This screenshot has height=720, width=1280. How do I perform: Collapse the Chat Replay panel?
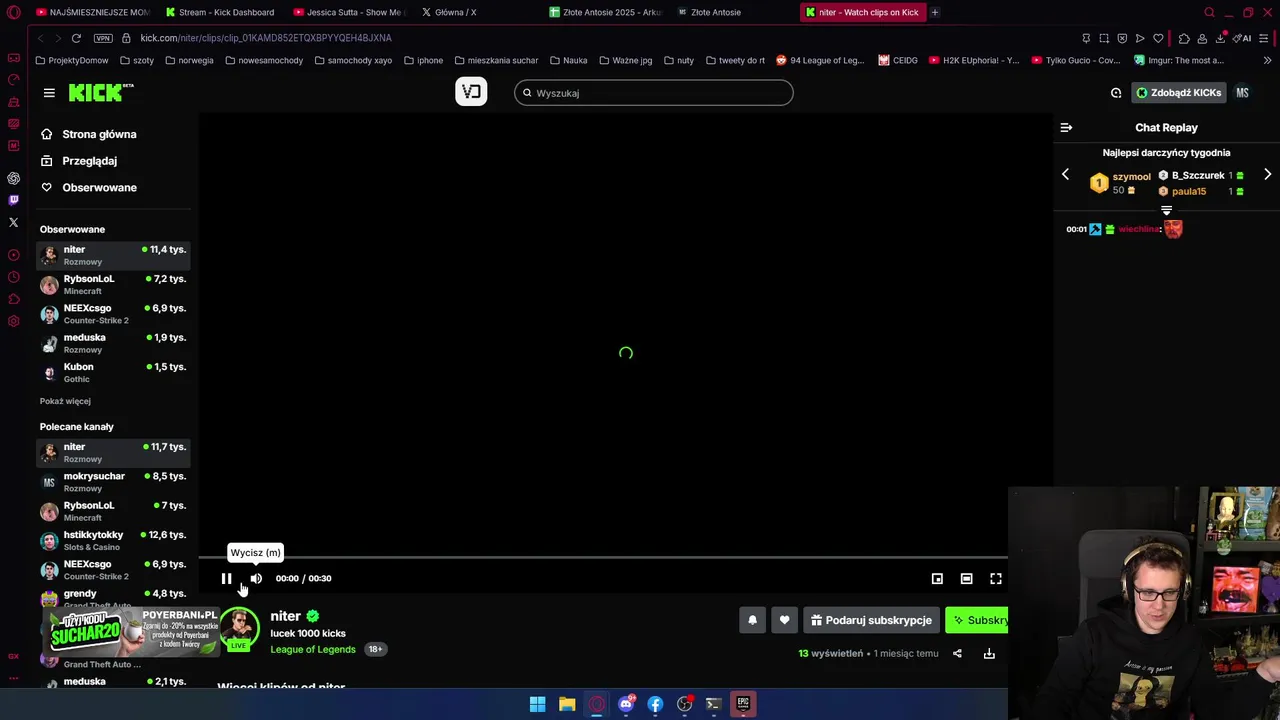coord(1066,127)
